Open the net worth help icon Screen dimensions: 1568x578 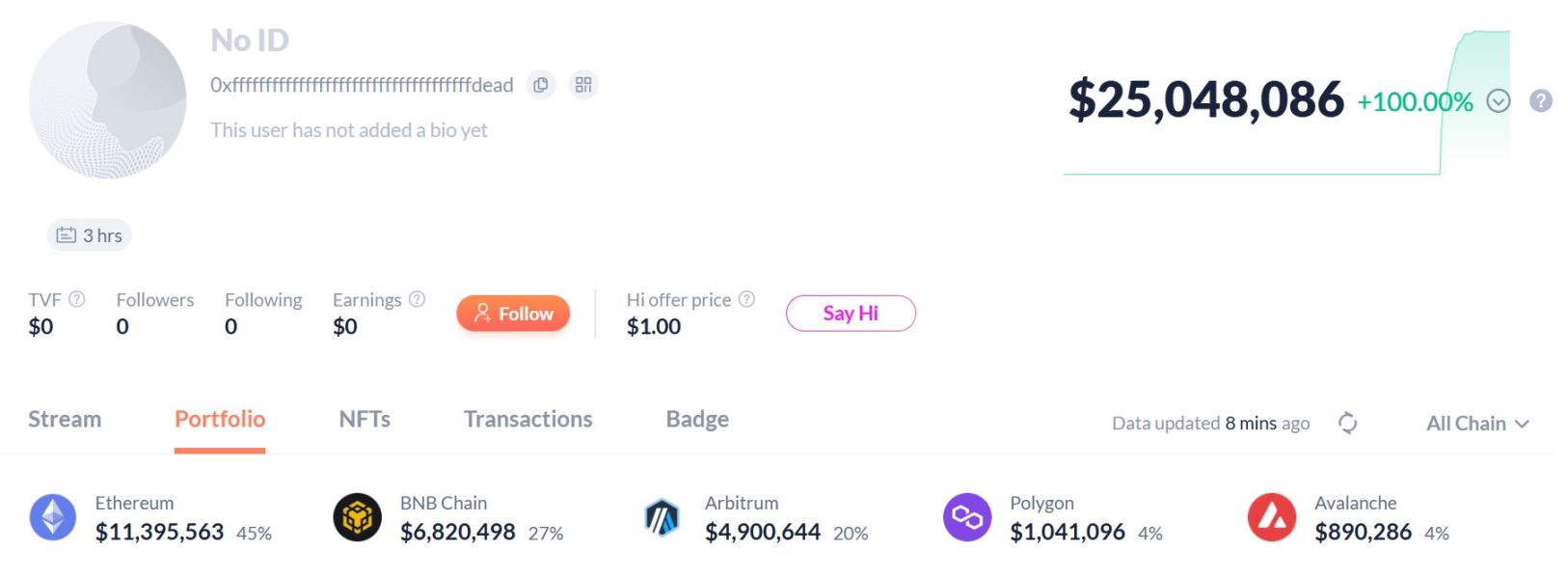(x=1541, y=100)
